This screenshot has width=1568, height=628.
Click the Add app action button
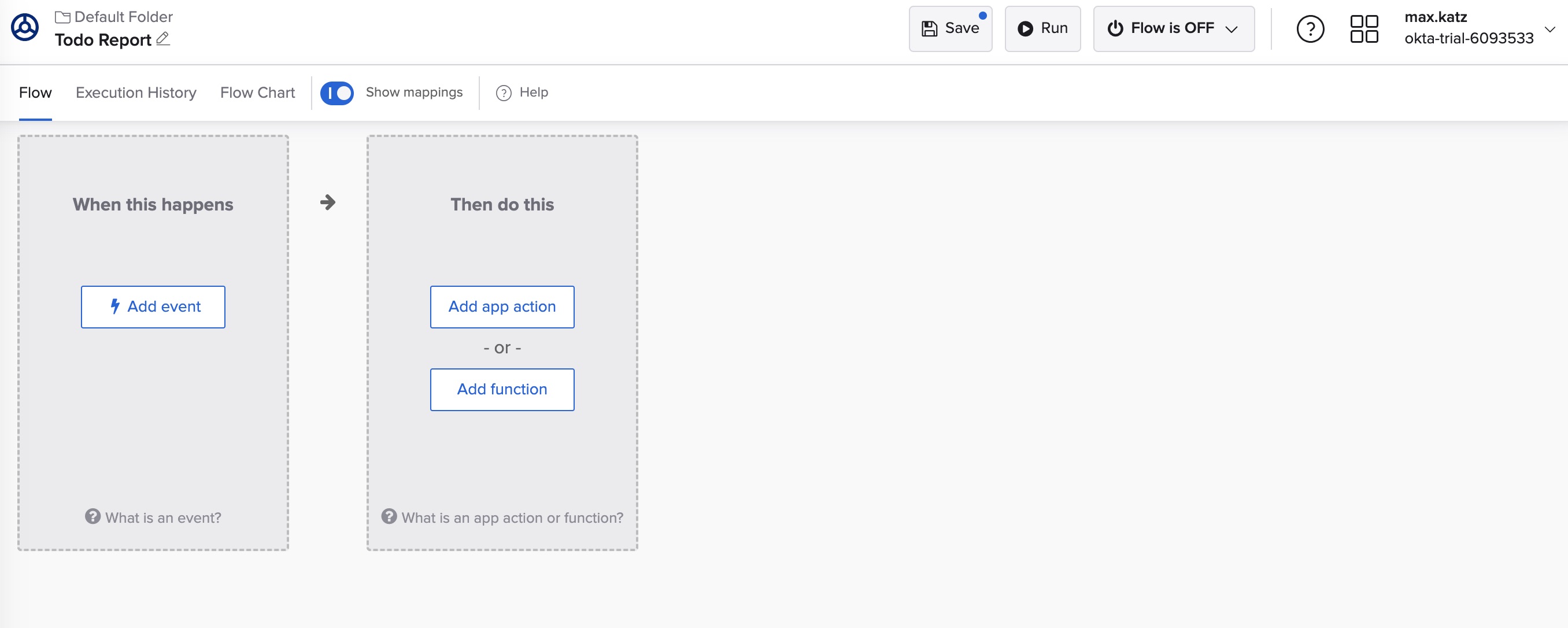pos(502,306)
